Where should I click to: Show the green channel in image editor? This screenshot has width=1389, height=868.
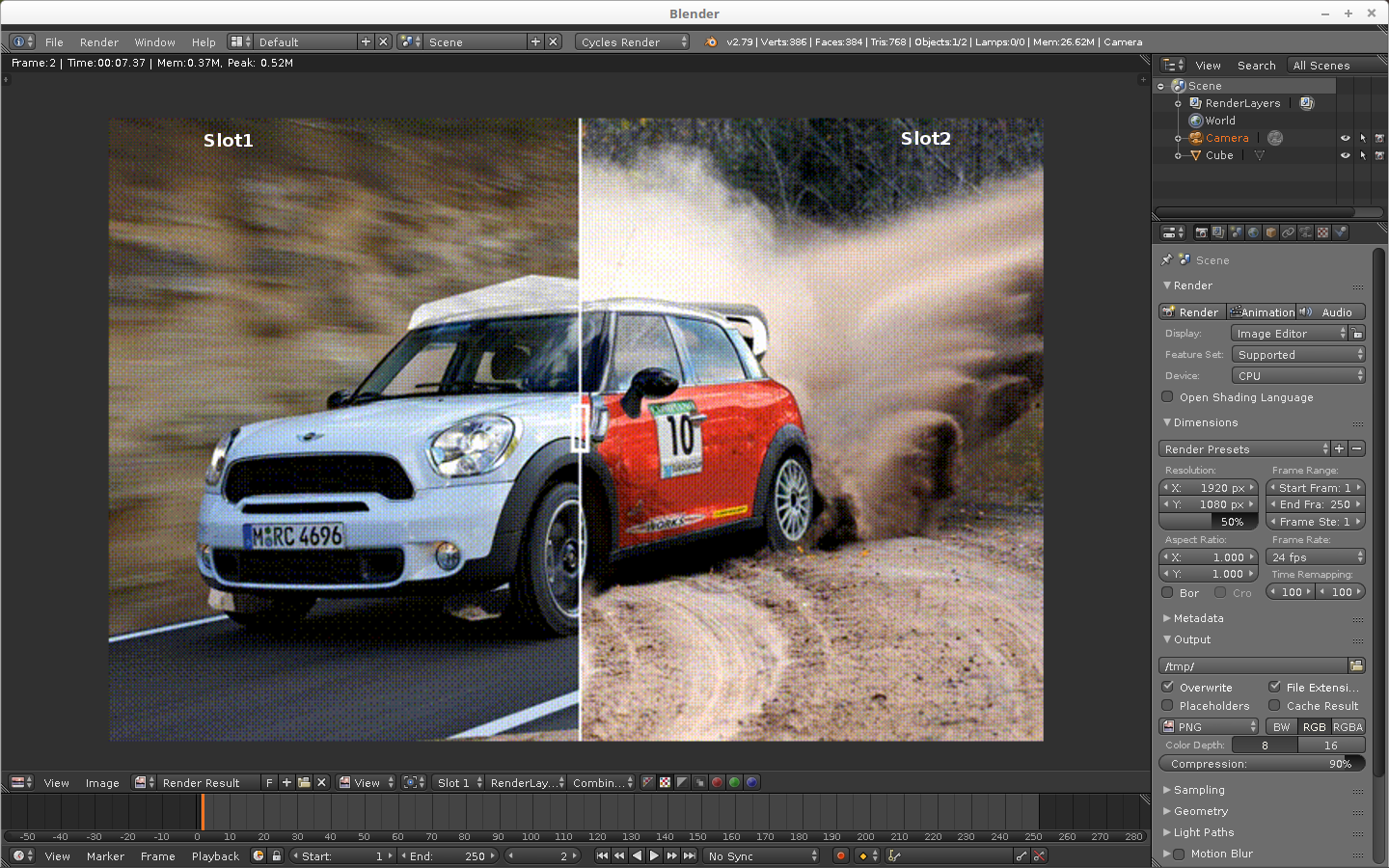pyautogui.click(x=734, y=782)
